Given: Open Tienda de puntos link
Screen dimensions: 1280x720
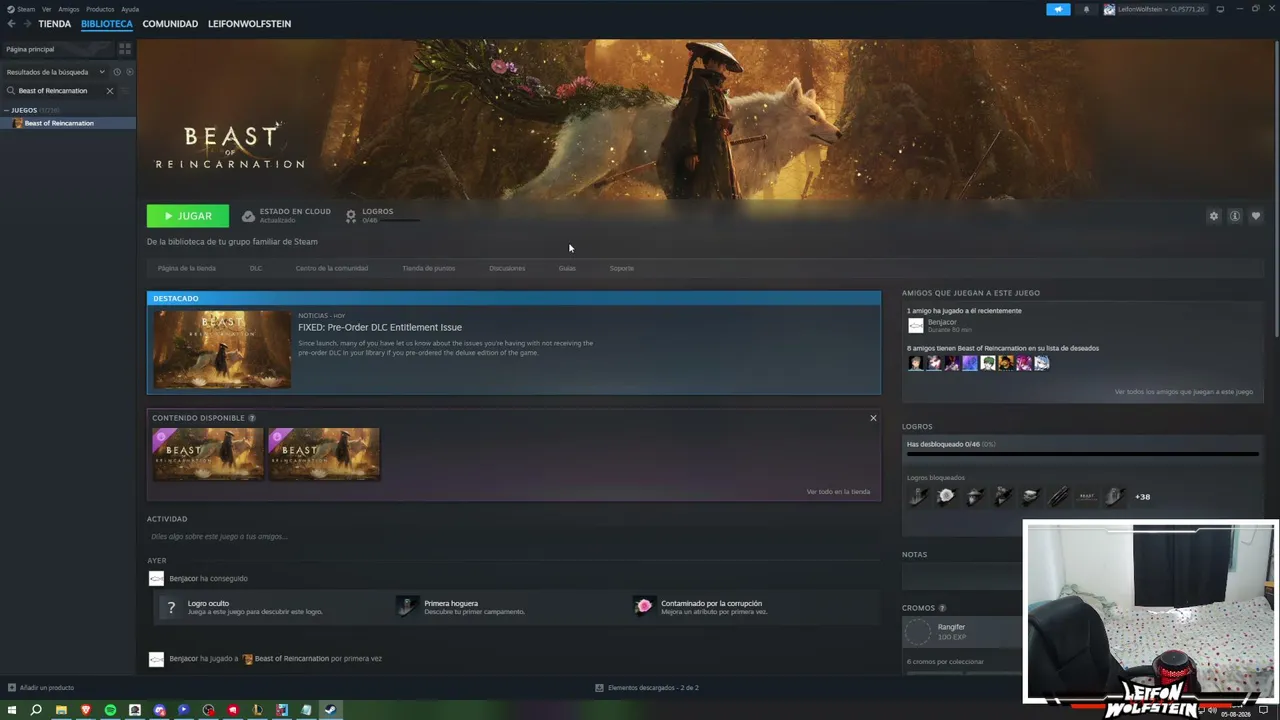Looking at the screenshot, I should 429,268.
